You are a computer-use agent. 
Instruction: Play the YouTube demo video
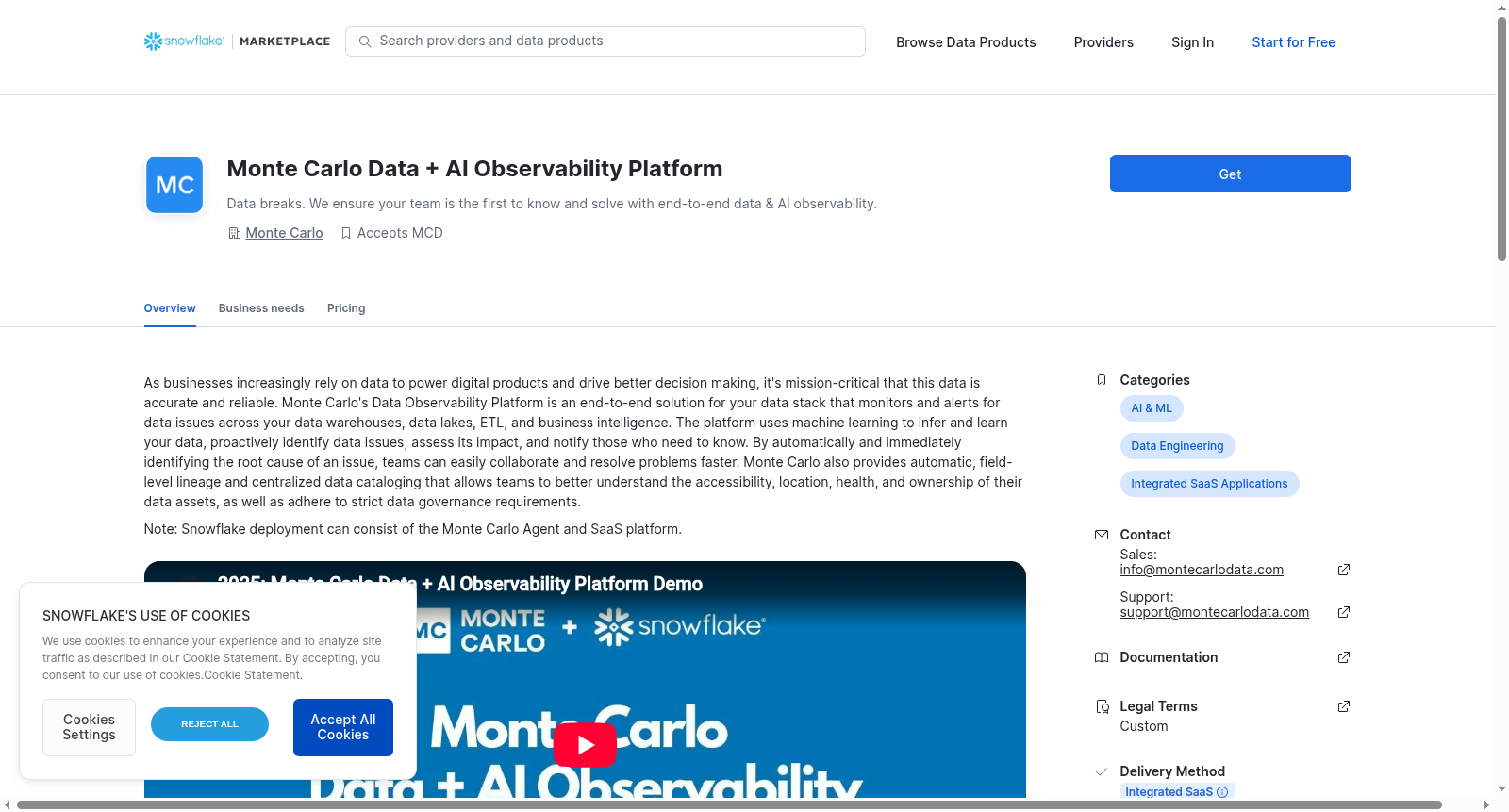[x=585, y=745]
